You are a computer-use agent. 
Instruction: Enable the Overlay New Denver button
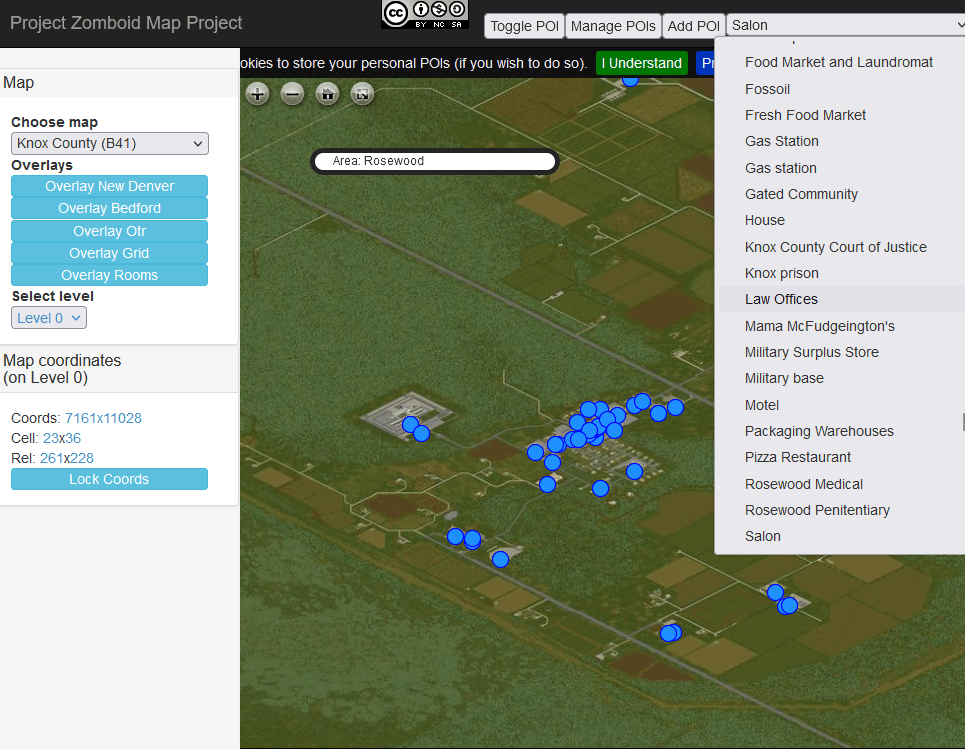110,186
